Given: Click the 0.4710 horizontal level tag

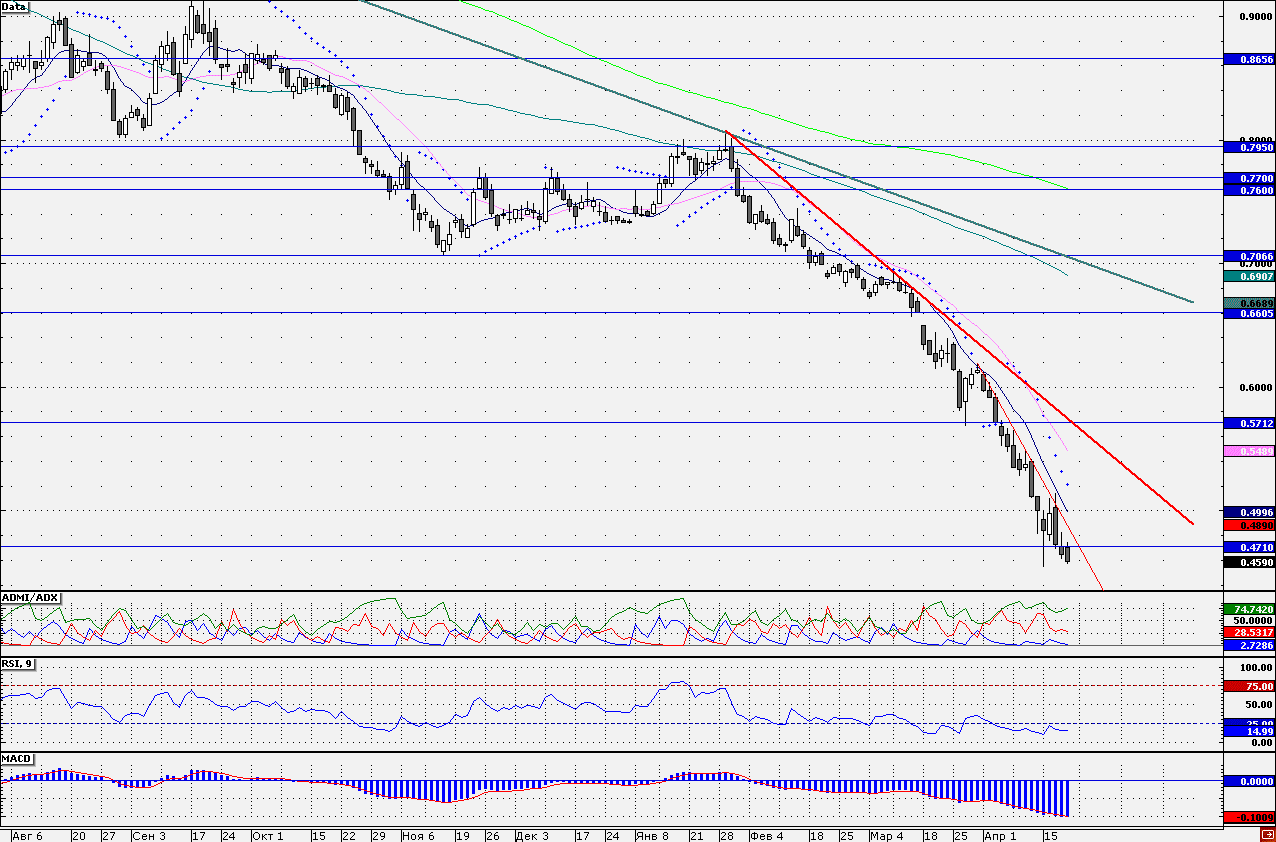Looking at the screenshot, I should (1249, 547).
